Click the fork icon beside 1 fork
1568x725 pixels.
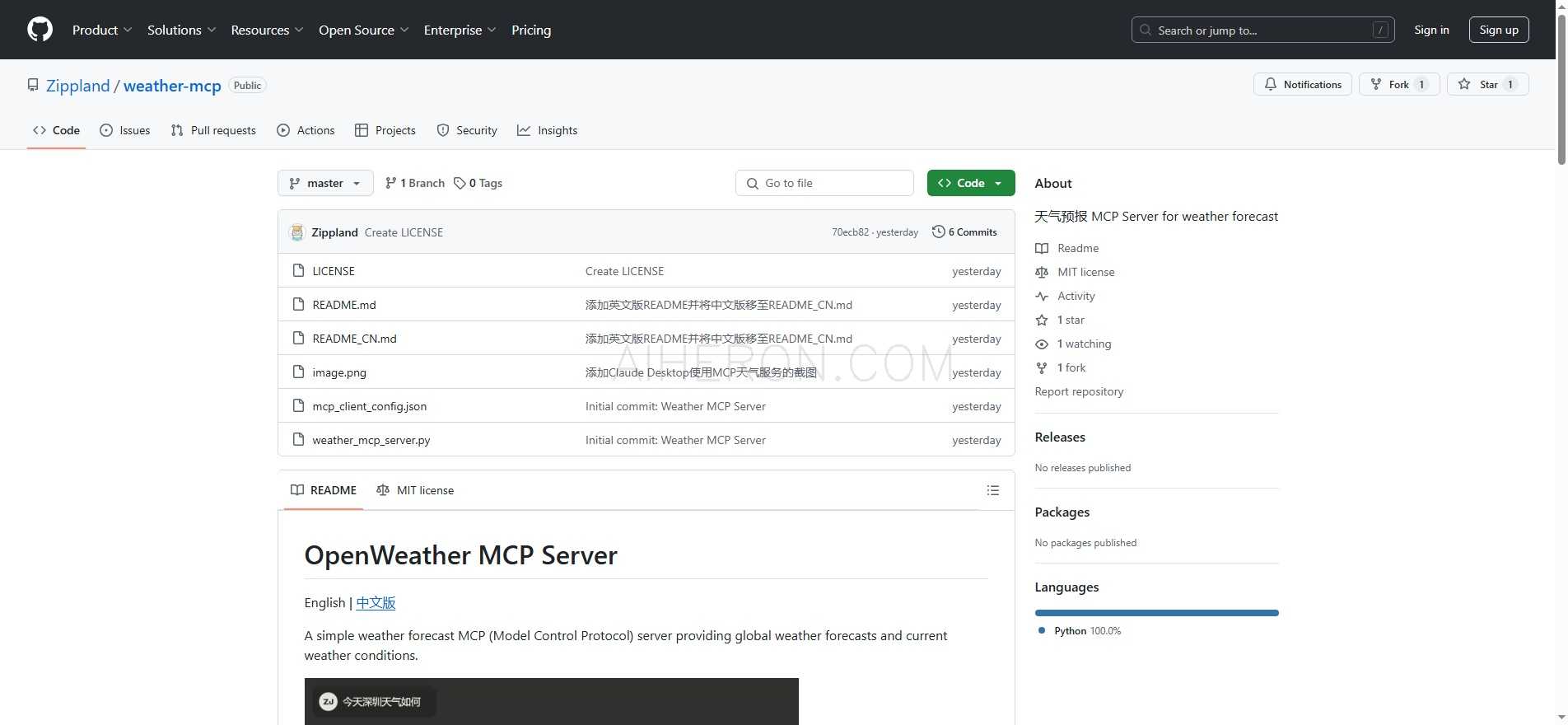(x=1042, y=367)
